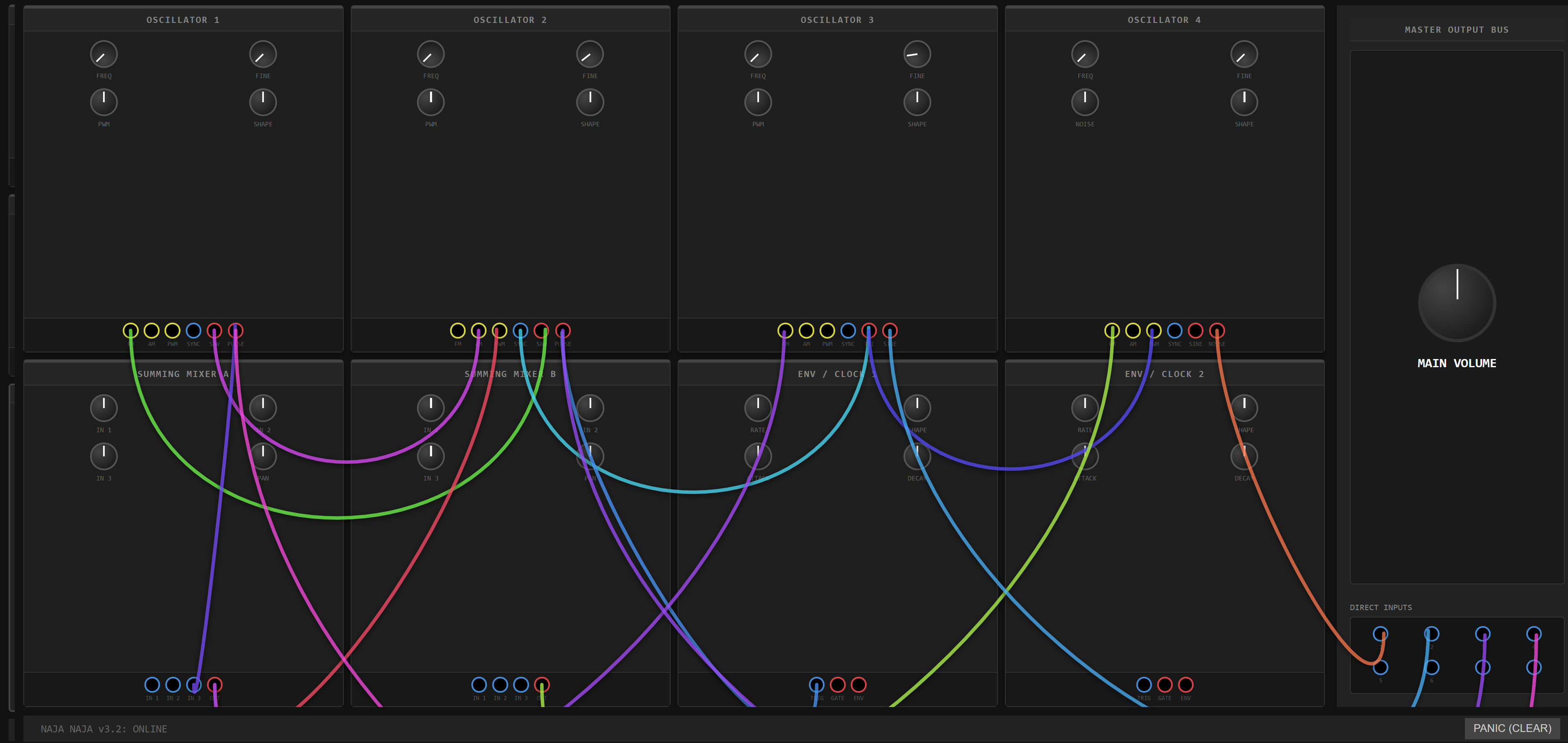Click the Oscillator 1 SYNC jack

point(194,330)
